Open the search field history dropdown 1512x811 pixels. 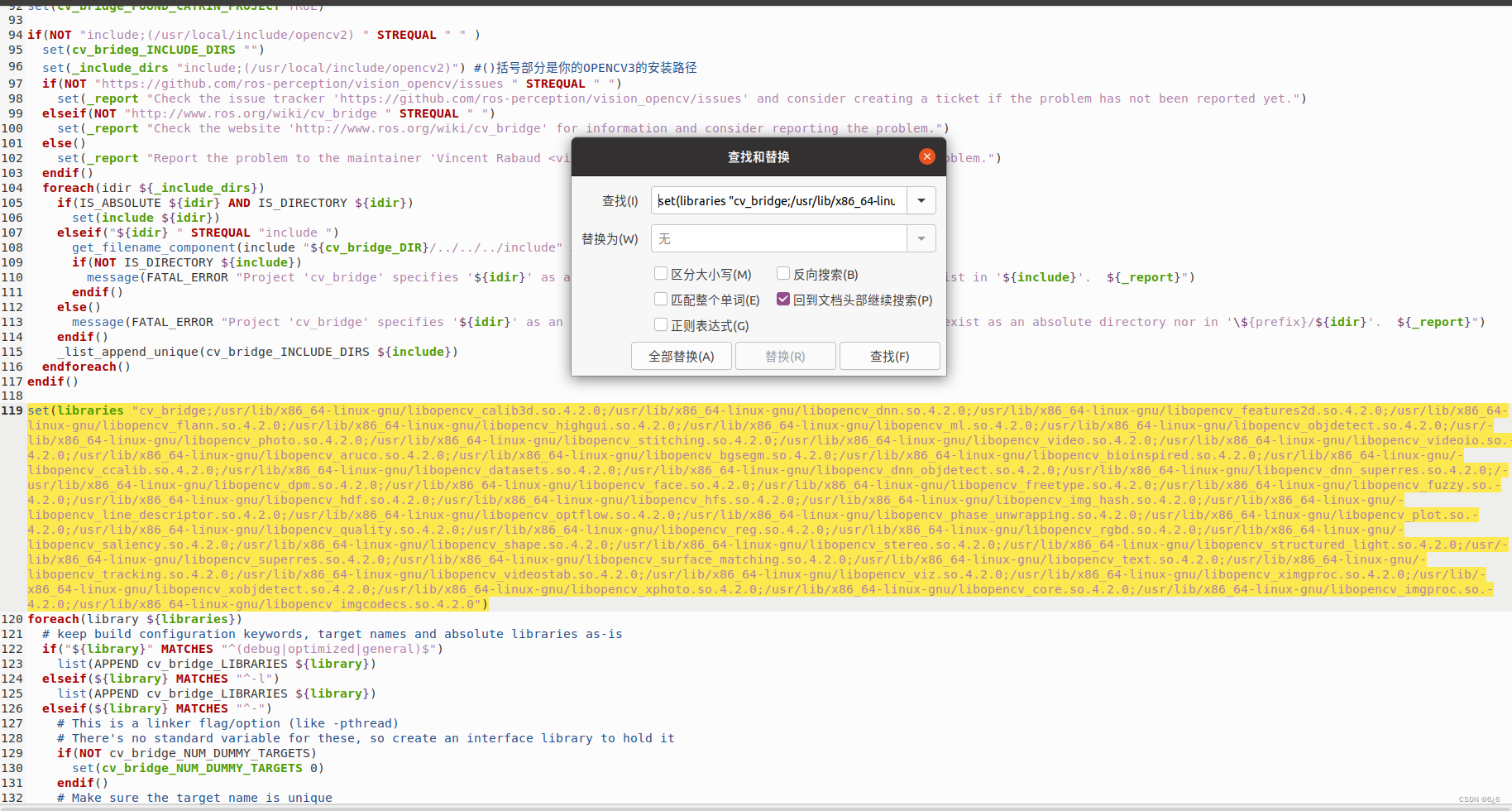point(921,200)
